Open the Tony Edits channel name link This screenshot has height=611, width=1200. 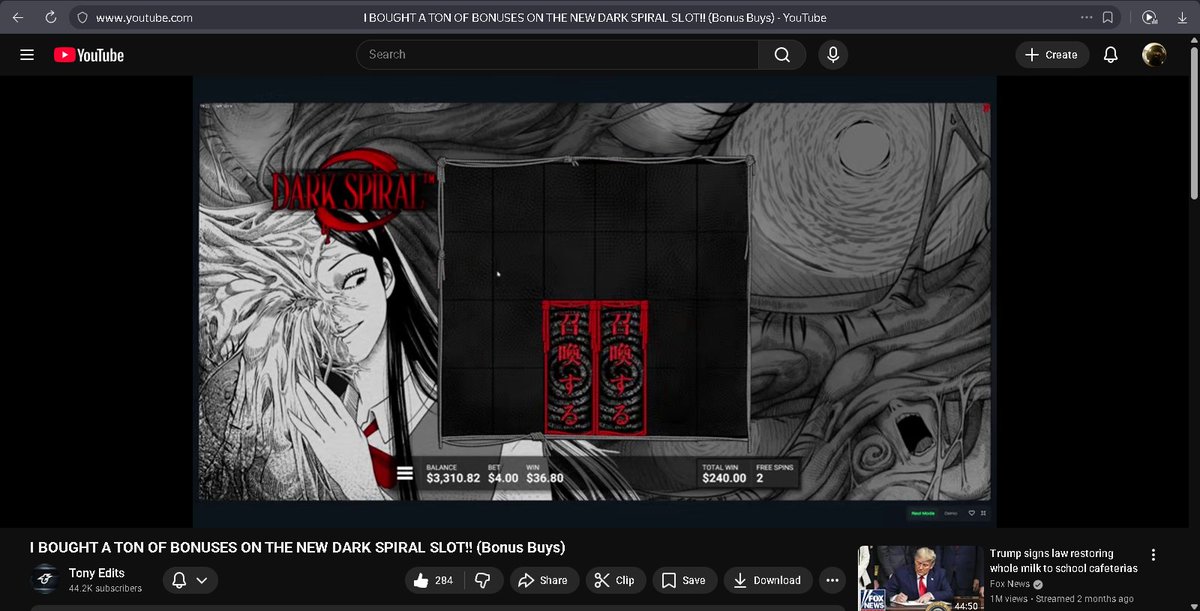(96, 573)
